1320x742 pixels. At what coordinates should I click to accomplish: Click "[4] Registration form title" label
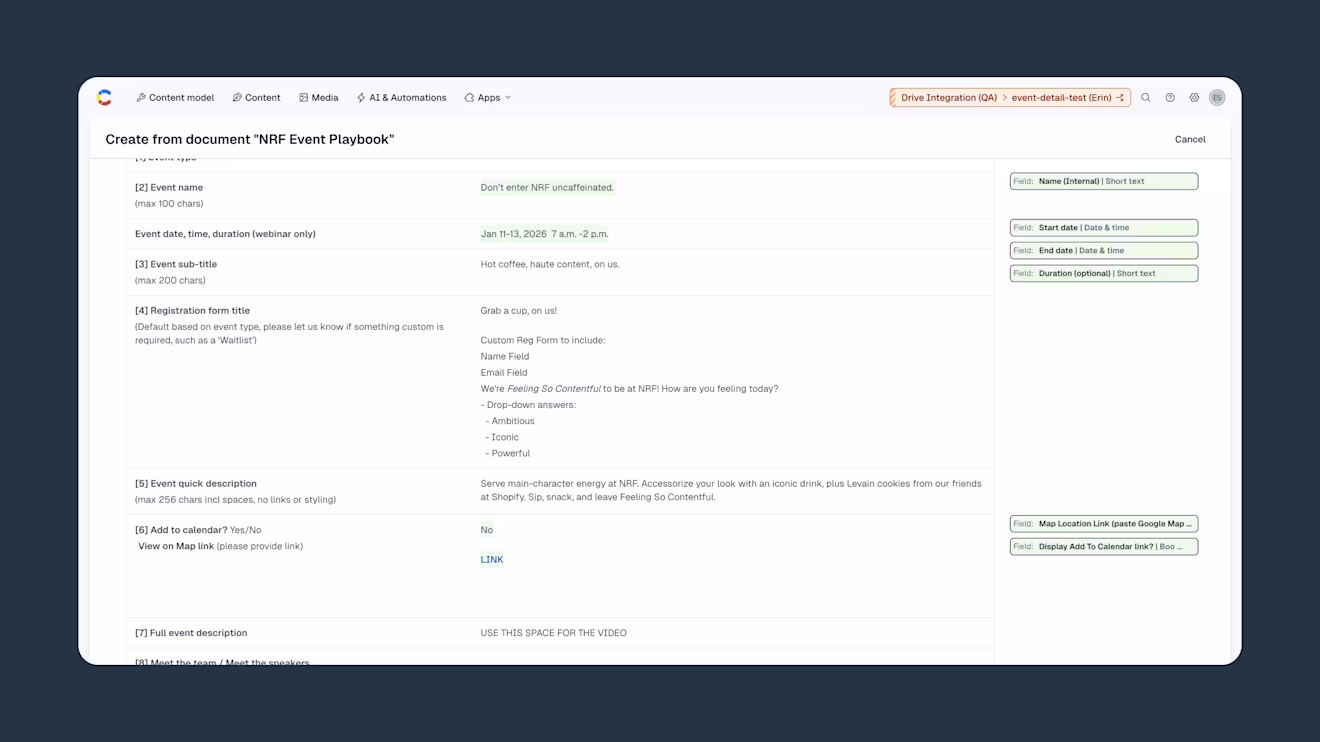click(193, 310)
